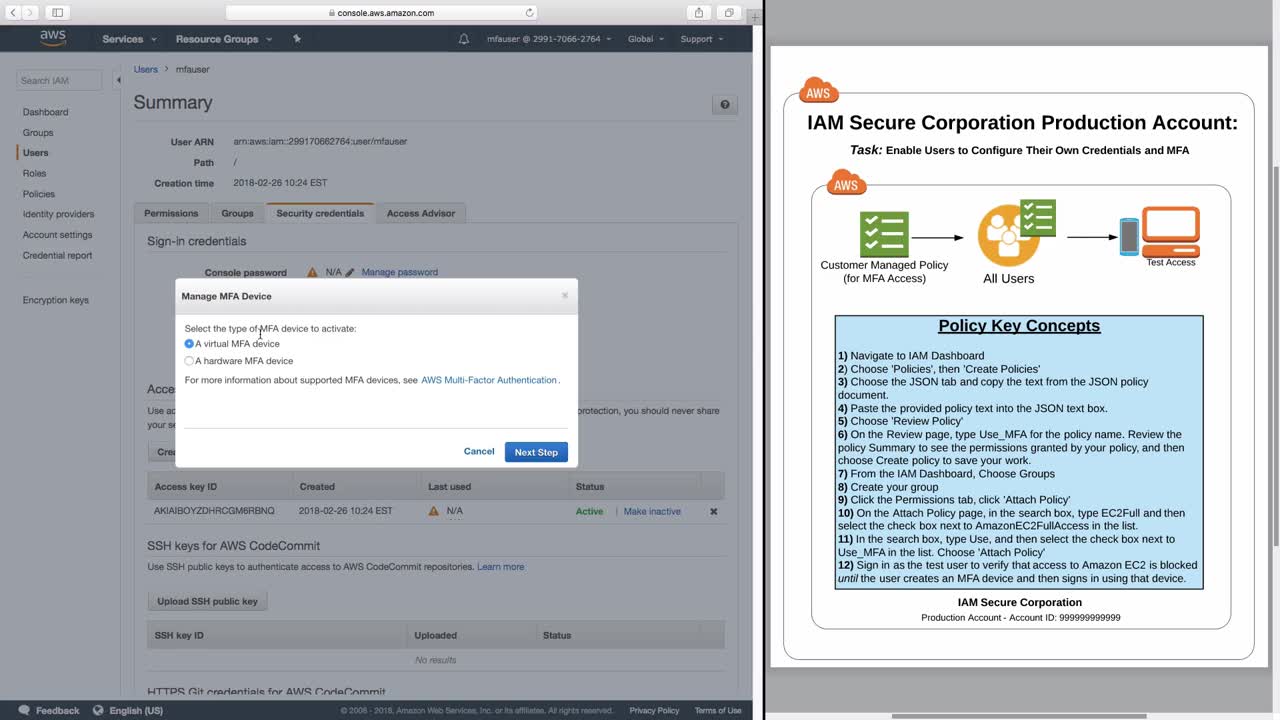Screen dimensions: 1280x720
Task: Cancel the Manage MFA Device dialog
Action: [x=479, y=451]
